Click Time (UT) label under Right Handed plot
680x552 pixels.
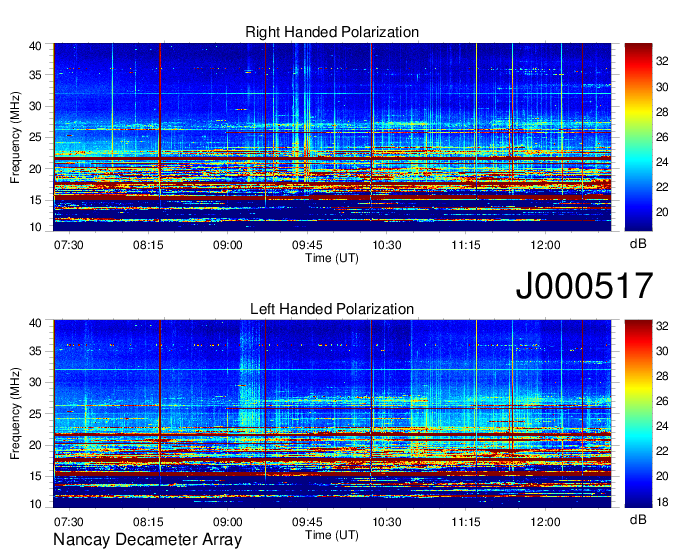click(332, 258)
